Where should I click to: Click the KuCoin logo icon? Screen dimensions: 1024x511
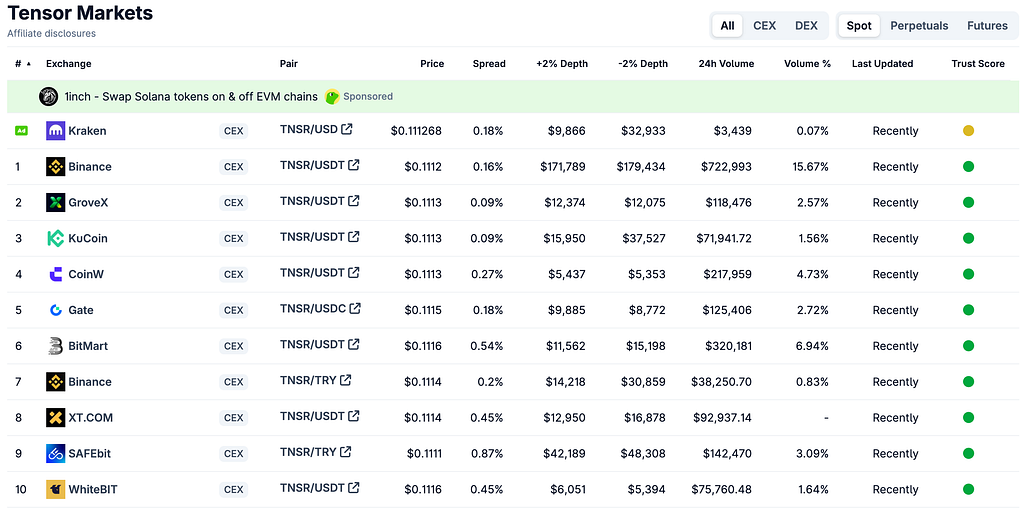(x=56, y=239)
